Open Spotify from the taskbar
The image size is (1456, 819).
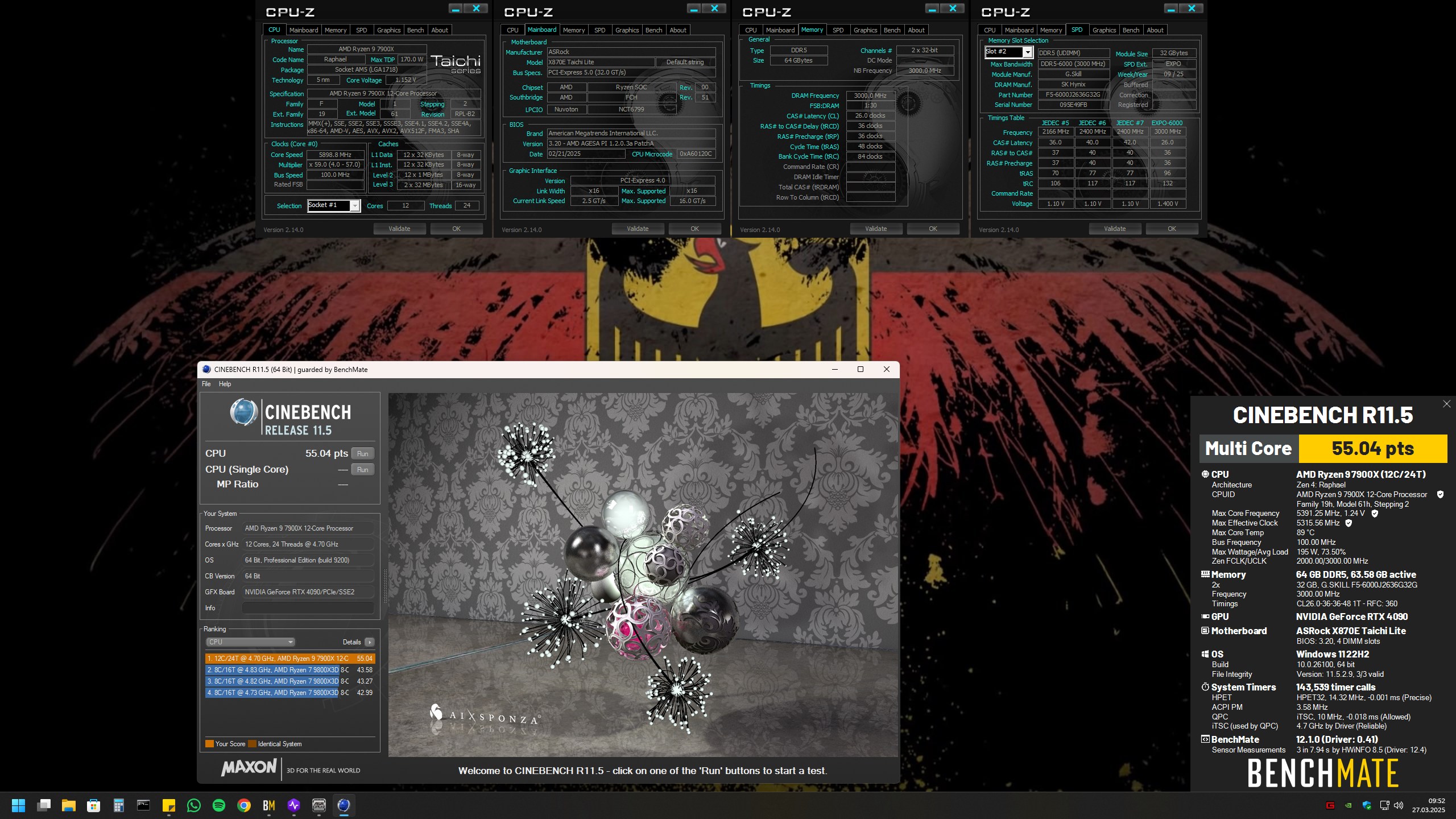[219, 805]
